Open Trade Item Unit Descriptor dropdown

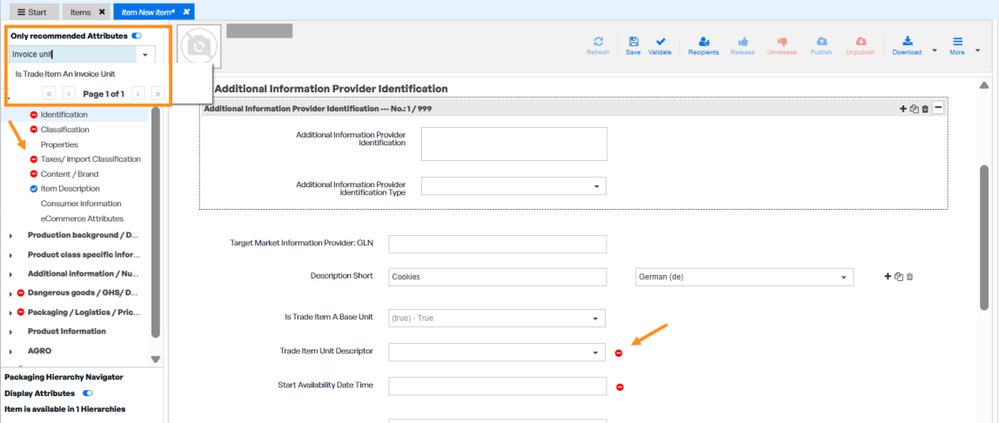(497, 352)
